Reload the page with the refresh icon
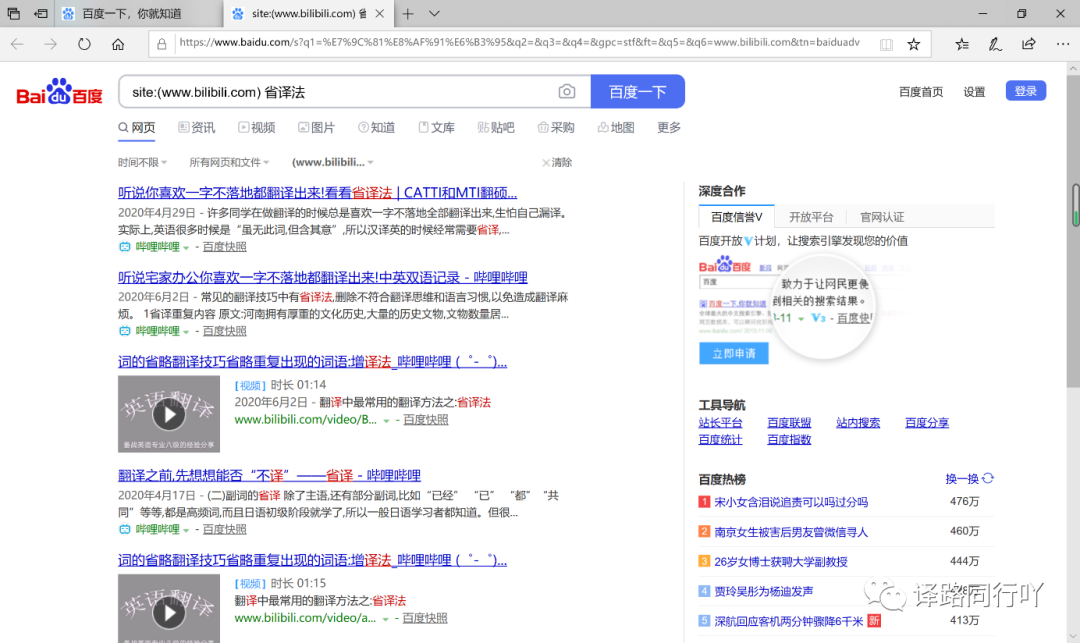Viewport: 1080px width, 643px height. point(84,44)
